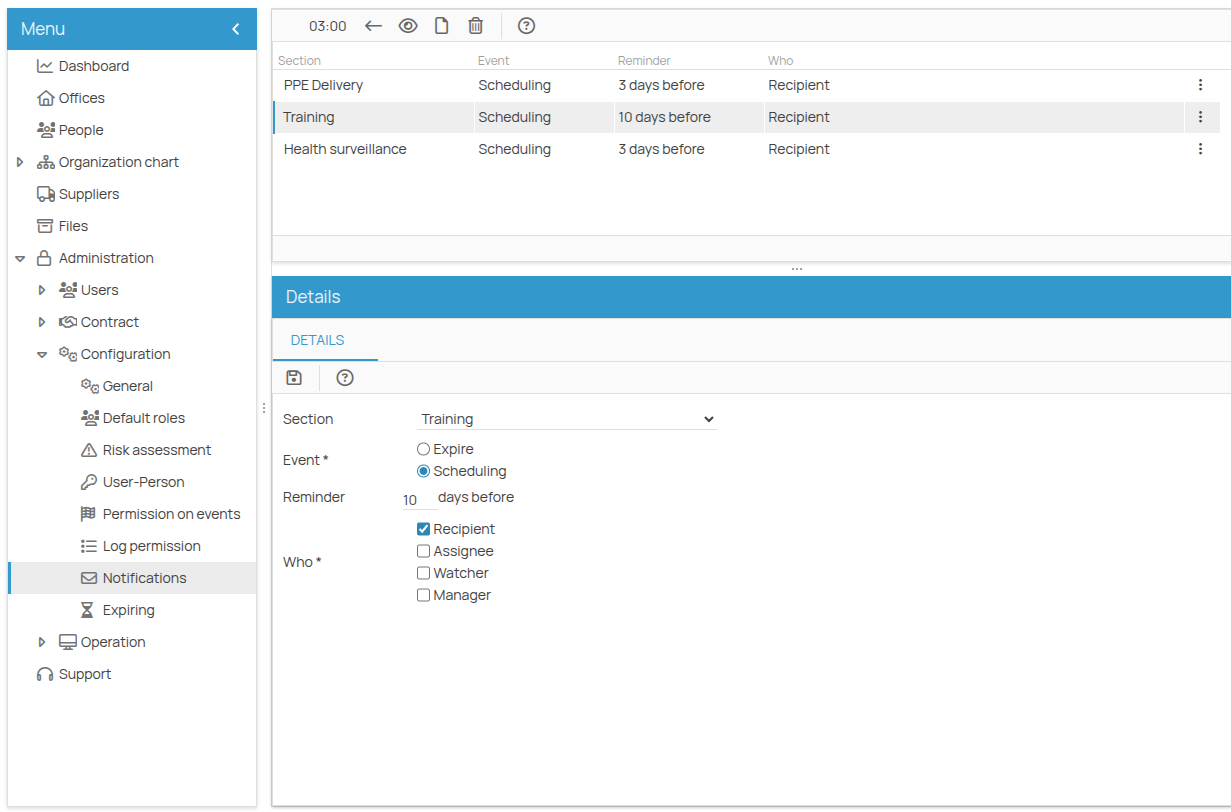Screen dimensions: 1231x812
Task: Enable the Assignee checkbox
Action: tap(423, 550)
